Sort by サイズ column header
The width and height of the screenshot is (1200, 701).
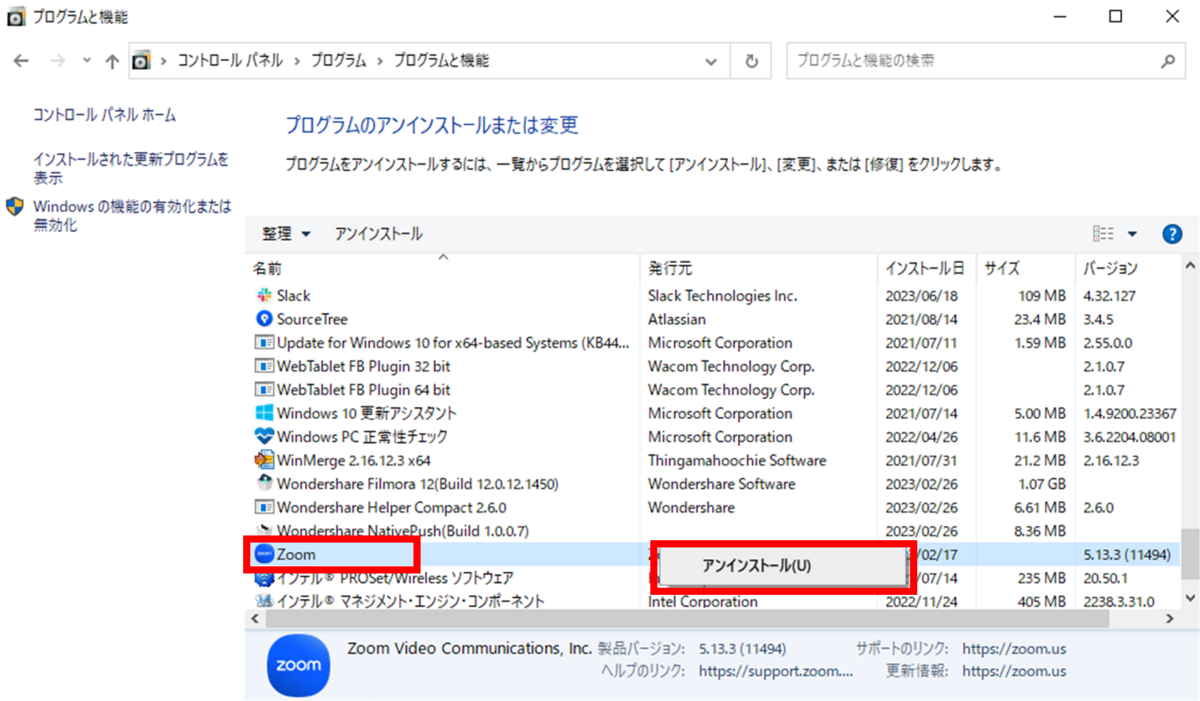pyautogui.click(x=1001, y=268)
